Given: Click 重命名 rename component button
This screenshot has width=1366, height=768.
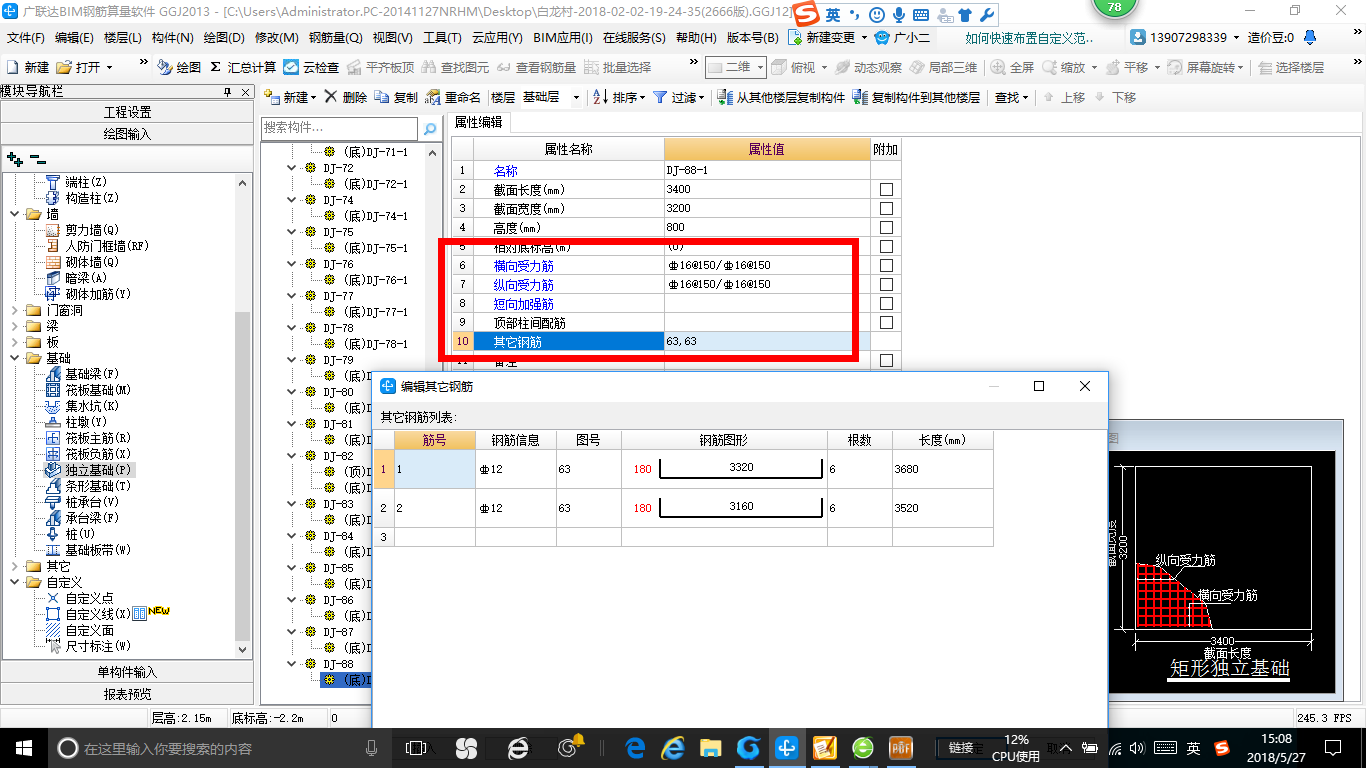Looking at the screenshot, I should click(453, 97).
